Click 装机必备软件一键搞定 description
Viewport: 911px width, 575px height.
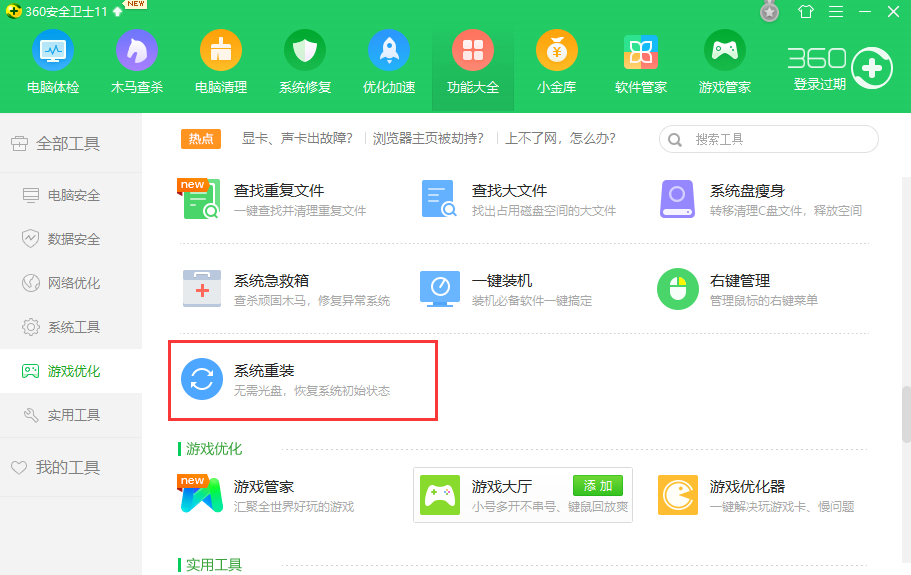click(532, 301)
